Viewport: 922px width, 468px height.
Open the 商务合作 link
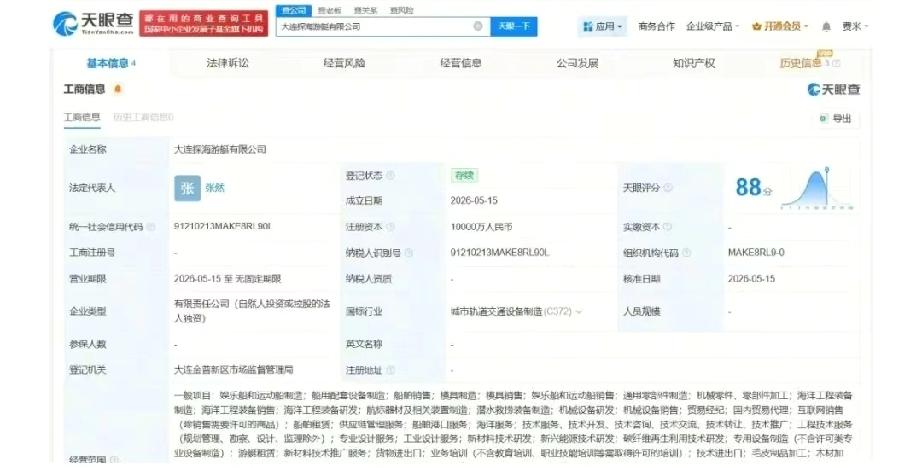coord(656,26)
